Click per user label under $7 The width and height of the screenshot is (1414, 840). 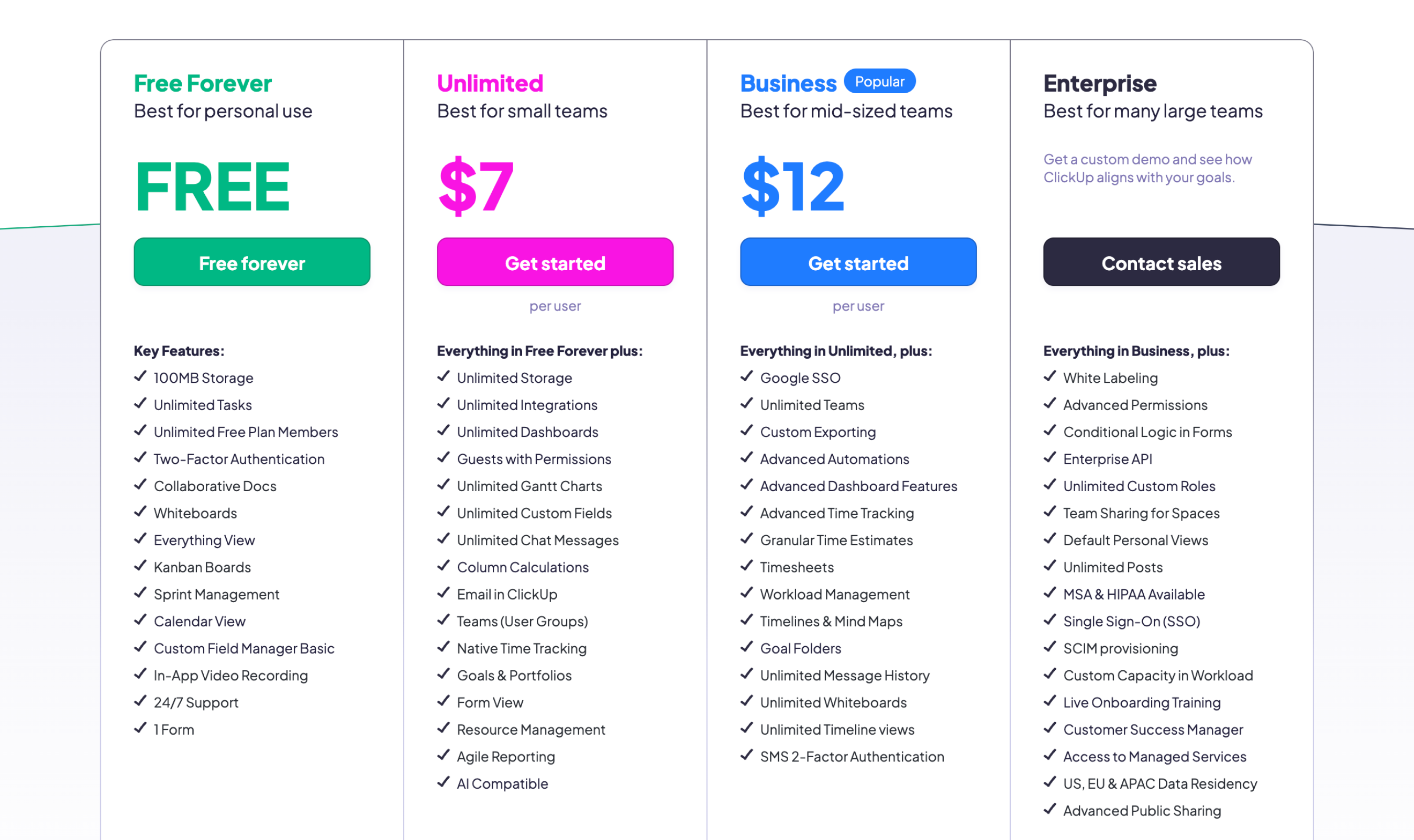coord(555,306)
